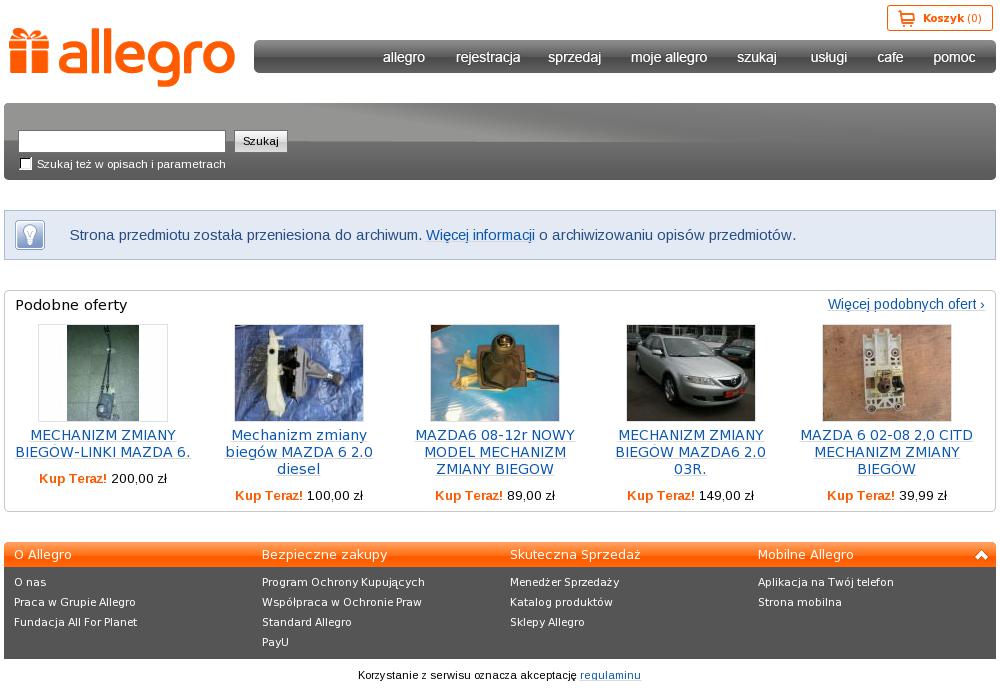Screen dimensions: 1000x695
Task: Click the 'Skuteczna Sprzedaż' footer heading
Action: (x=575, y=555)
